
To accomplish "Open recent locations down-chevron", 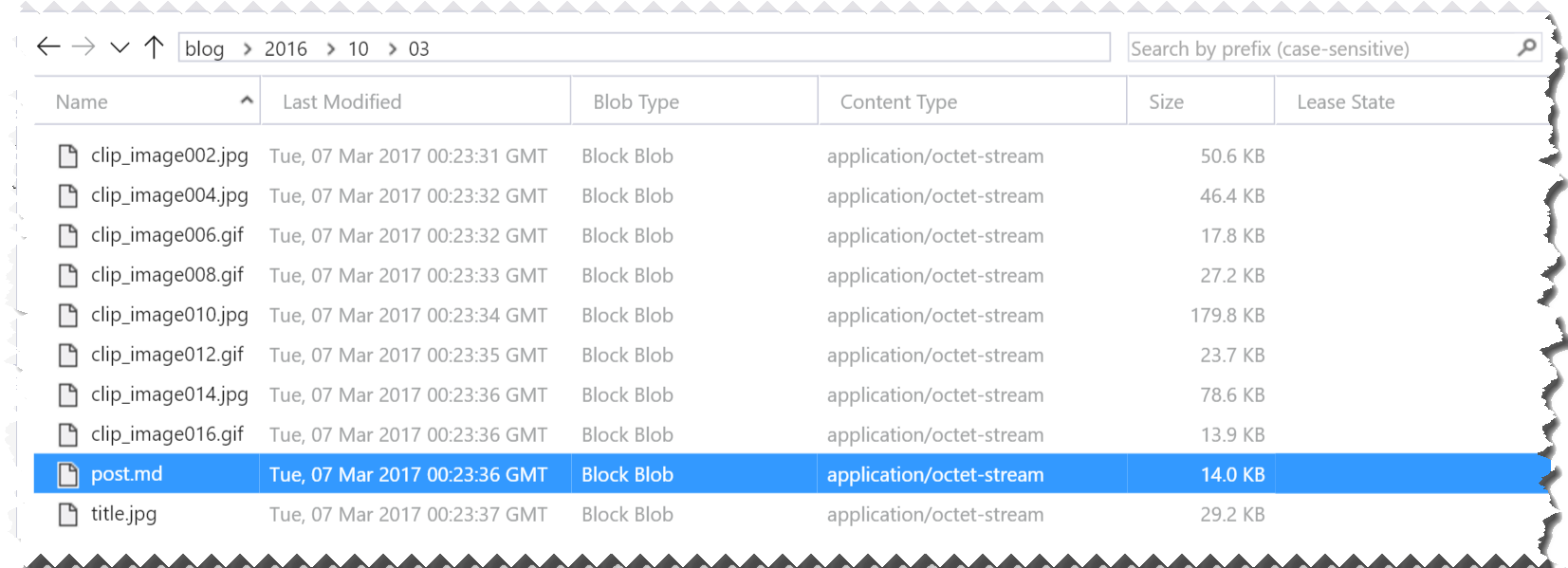I will [120, 47].
